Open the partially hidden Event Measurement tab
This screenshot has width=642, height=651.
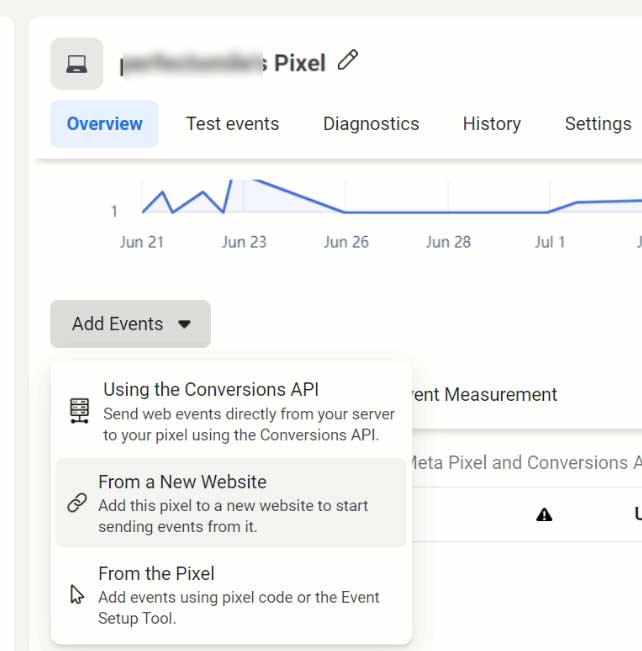486,394
